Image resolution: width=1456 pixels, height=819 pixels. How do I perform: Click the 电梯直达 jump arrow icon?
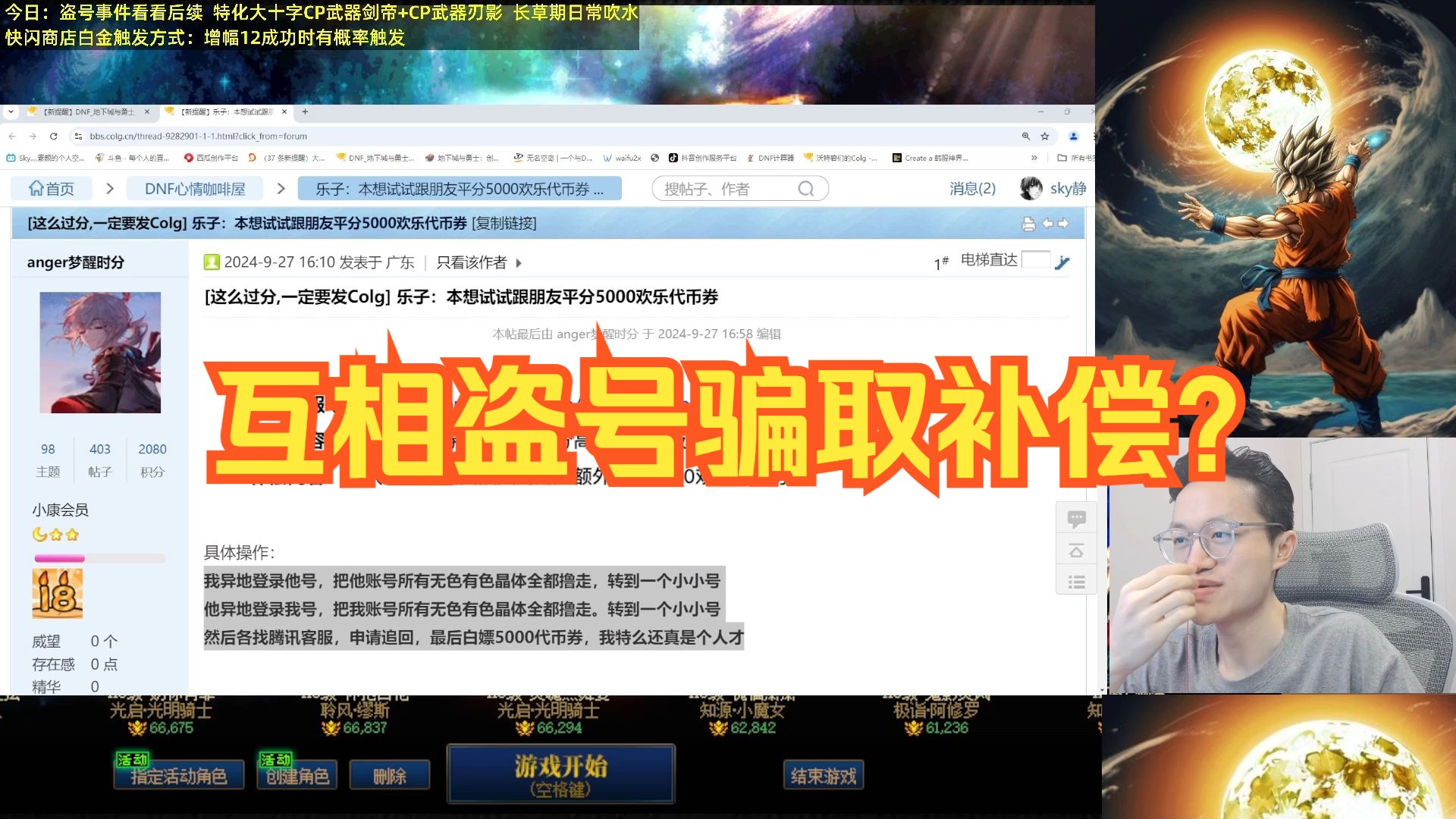coord(1062,262)
